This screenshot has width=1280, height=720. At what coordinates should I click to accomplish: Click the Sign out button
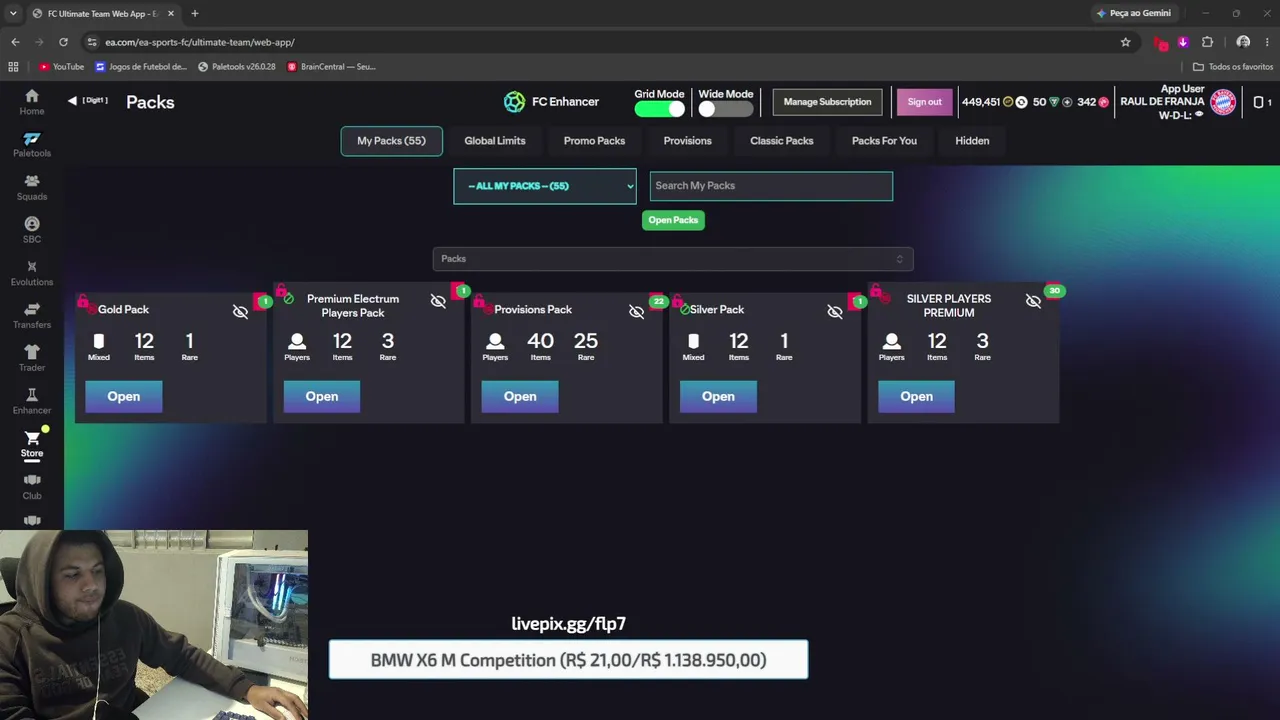(x=924, y=102)
